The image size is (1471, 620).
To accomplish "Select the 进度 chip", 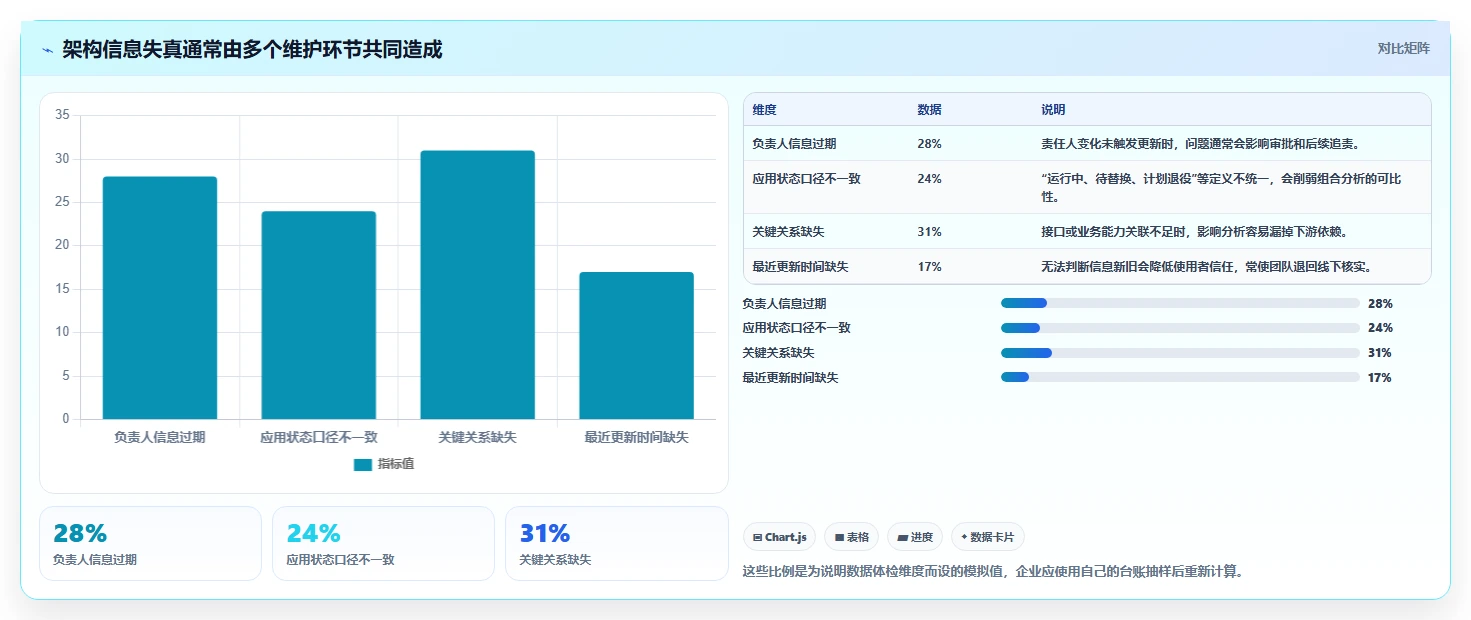I will coord(915,537).
